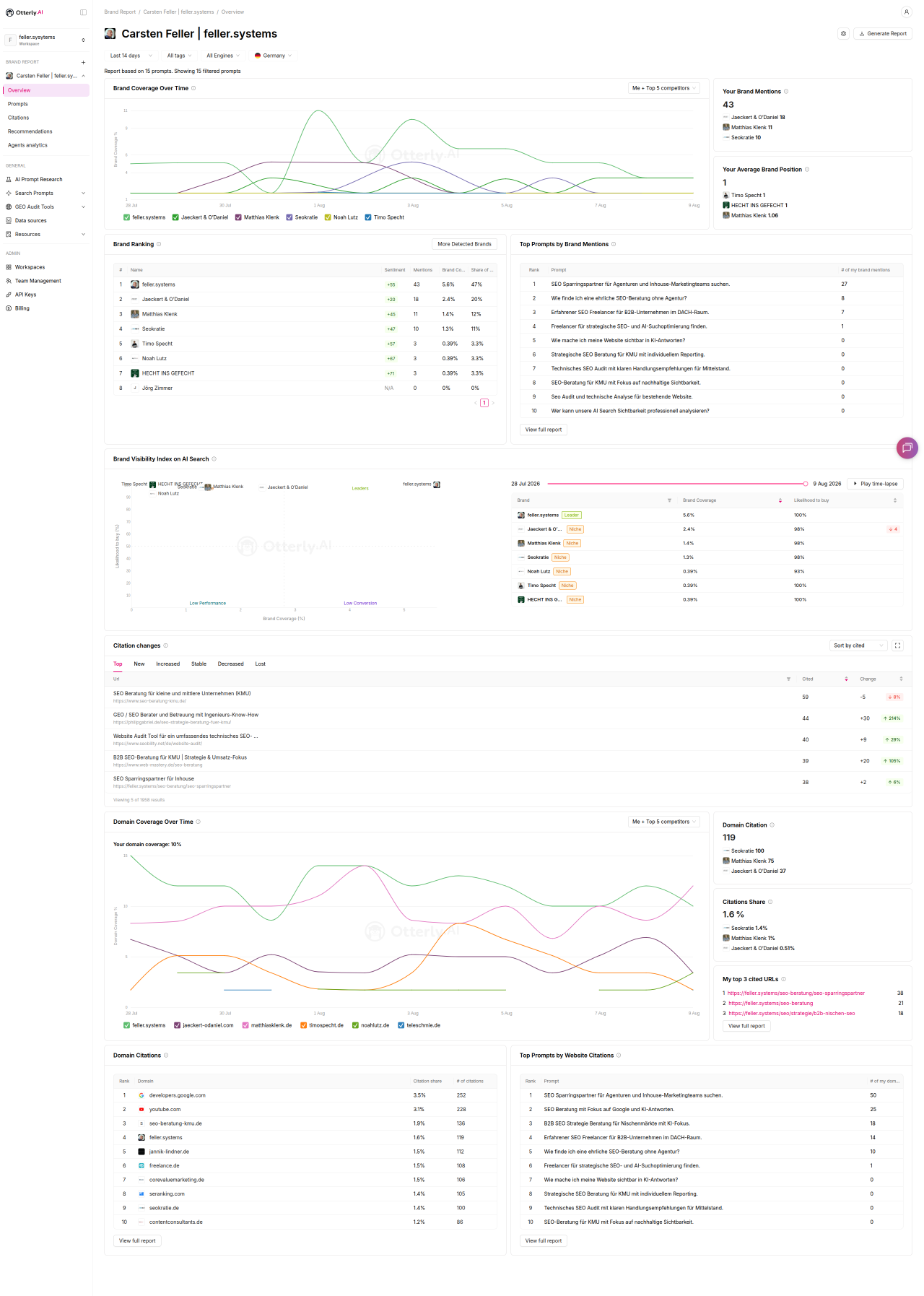This screenshot has height=1296, width=924.
Task: Toggle teleschmie.de domain checkbox
Action: 401,1025
